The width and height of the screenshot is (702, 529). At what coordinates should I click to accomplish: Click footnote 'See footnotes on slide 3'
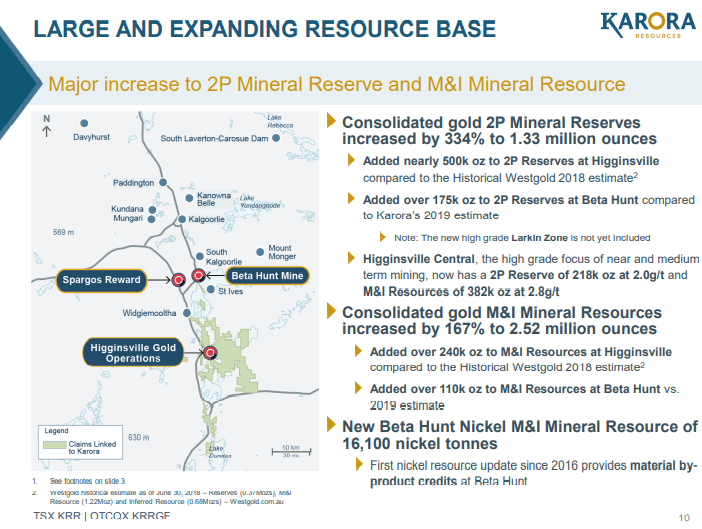coord(87,481)
